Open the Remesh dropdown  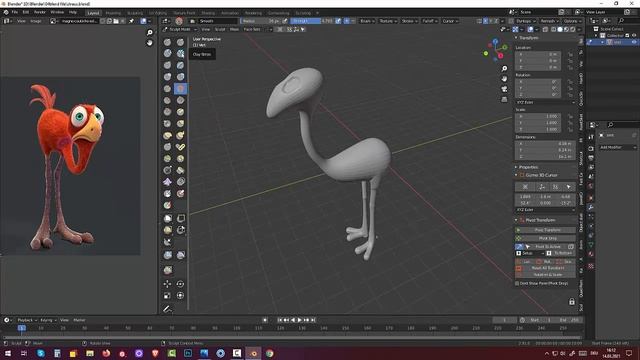[x=549, y=21]
